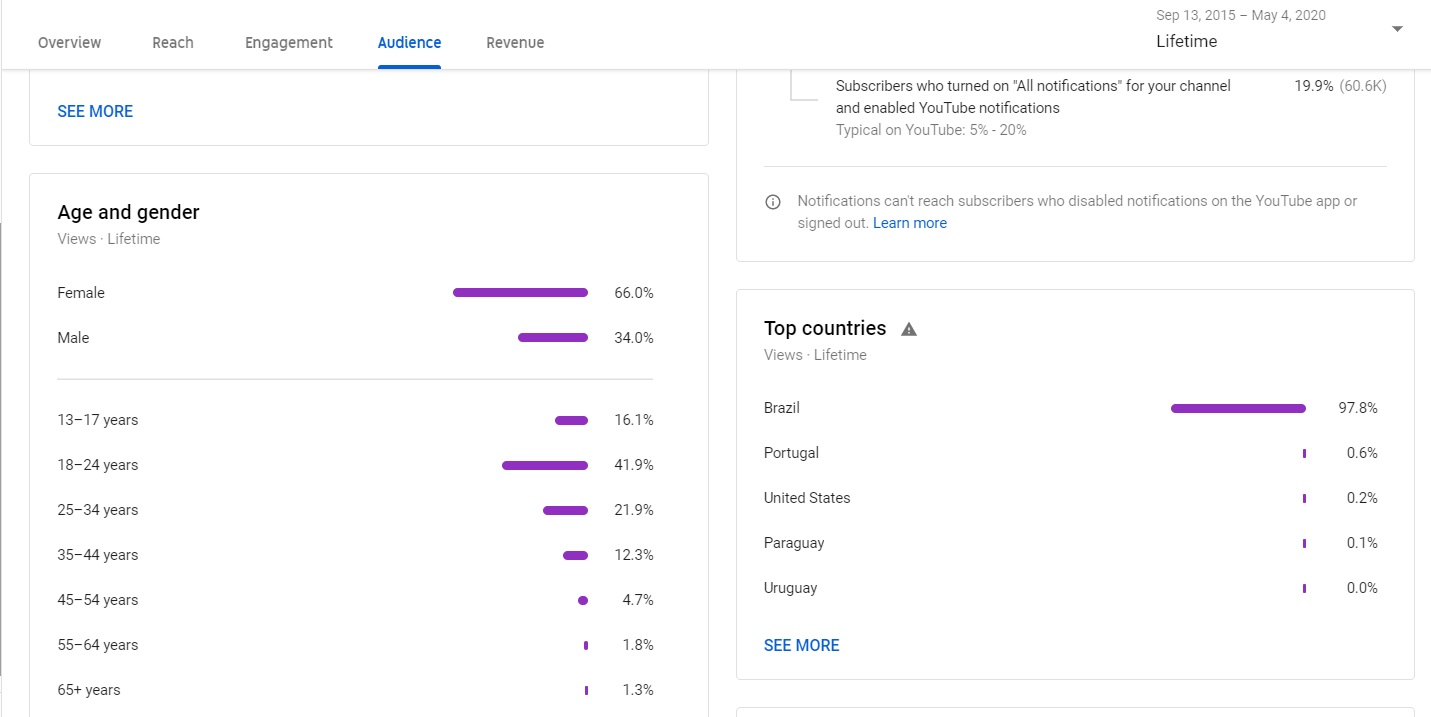Switch to the Reach tab
Viewport: 1431px width, 717px height.
(173, 43)
